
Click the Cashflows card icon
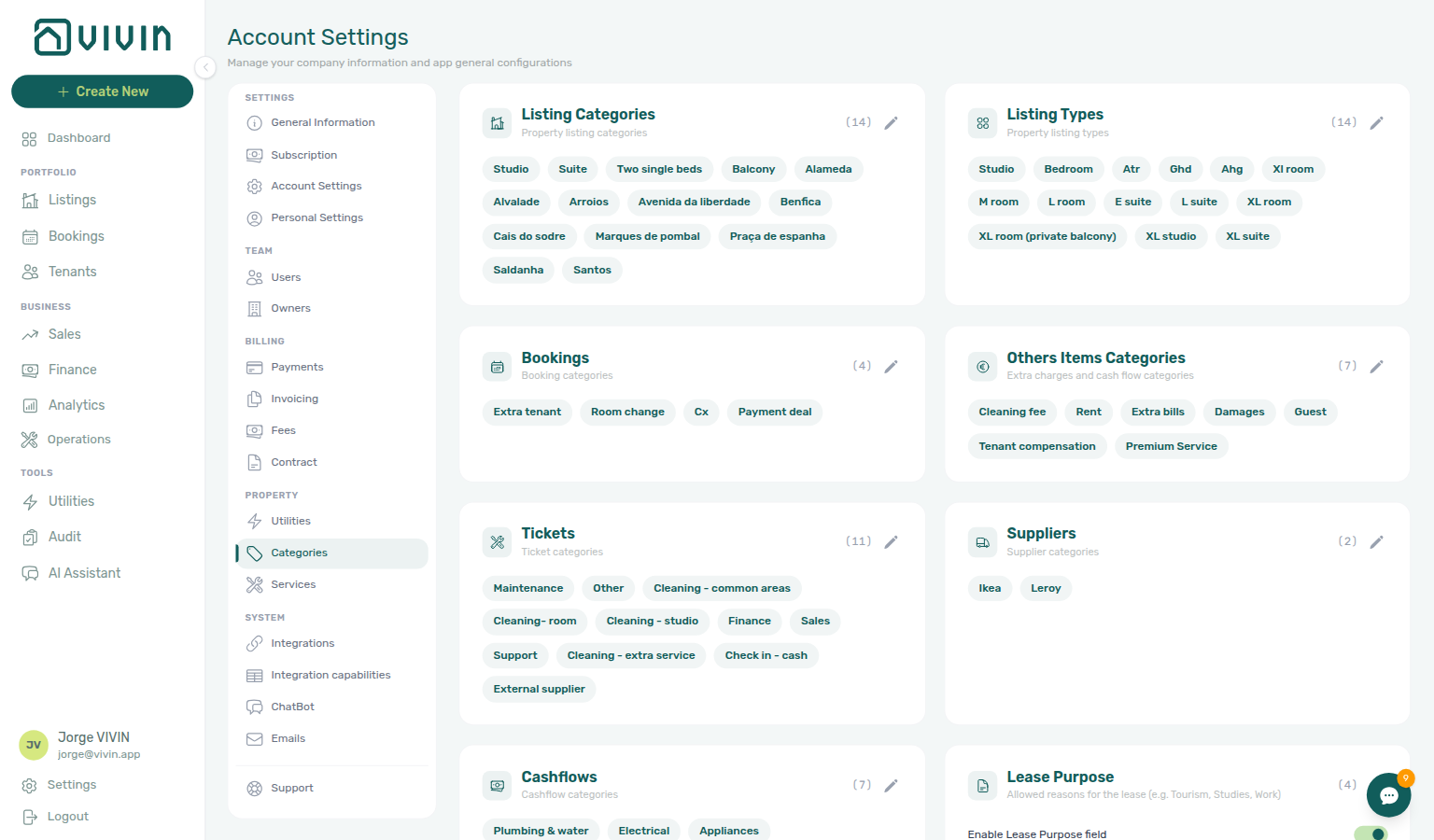coord(497,786)
